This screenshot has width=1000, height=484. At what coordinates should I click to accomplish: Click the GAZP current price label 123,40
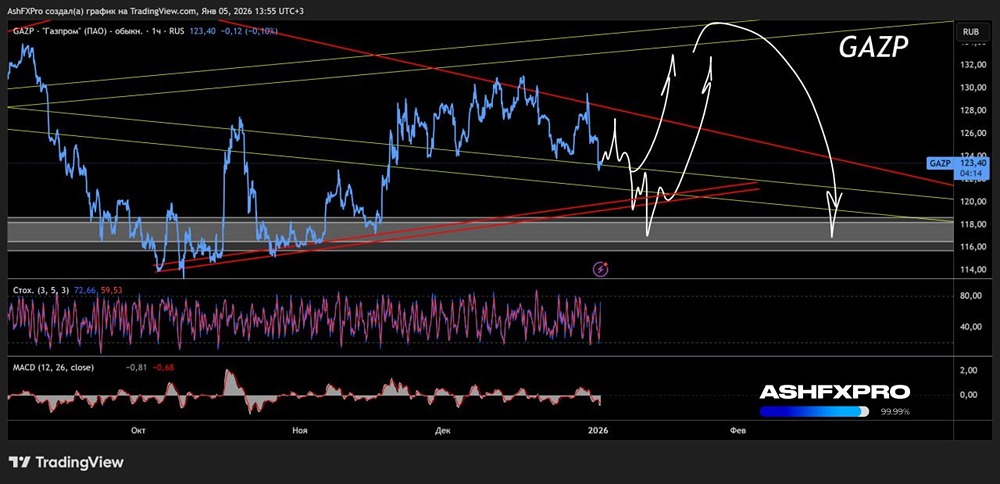pyautogui.click(x=973, y=163)
